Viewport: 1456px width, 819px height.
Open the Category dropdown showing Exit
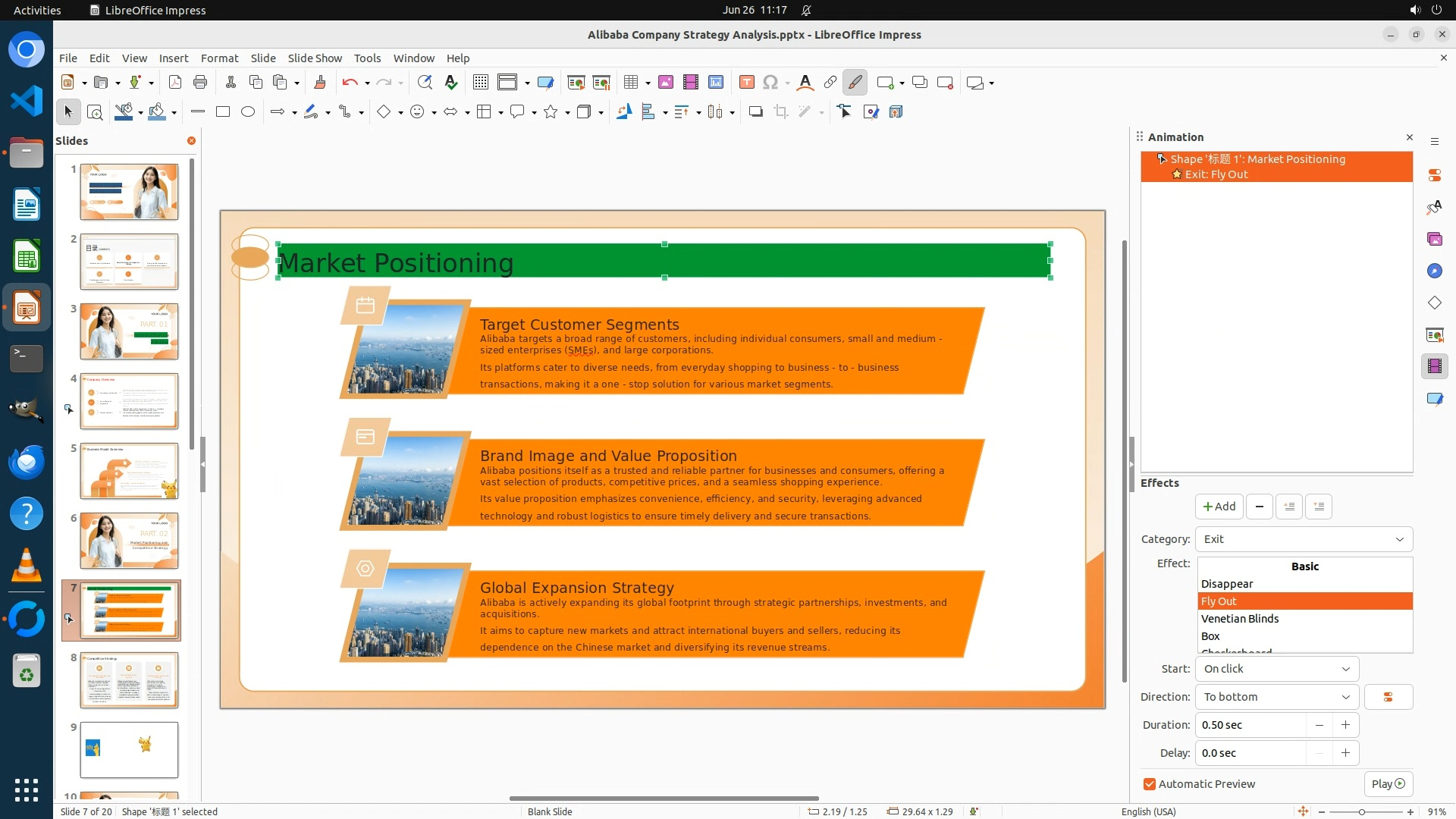coord(1304,539)
